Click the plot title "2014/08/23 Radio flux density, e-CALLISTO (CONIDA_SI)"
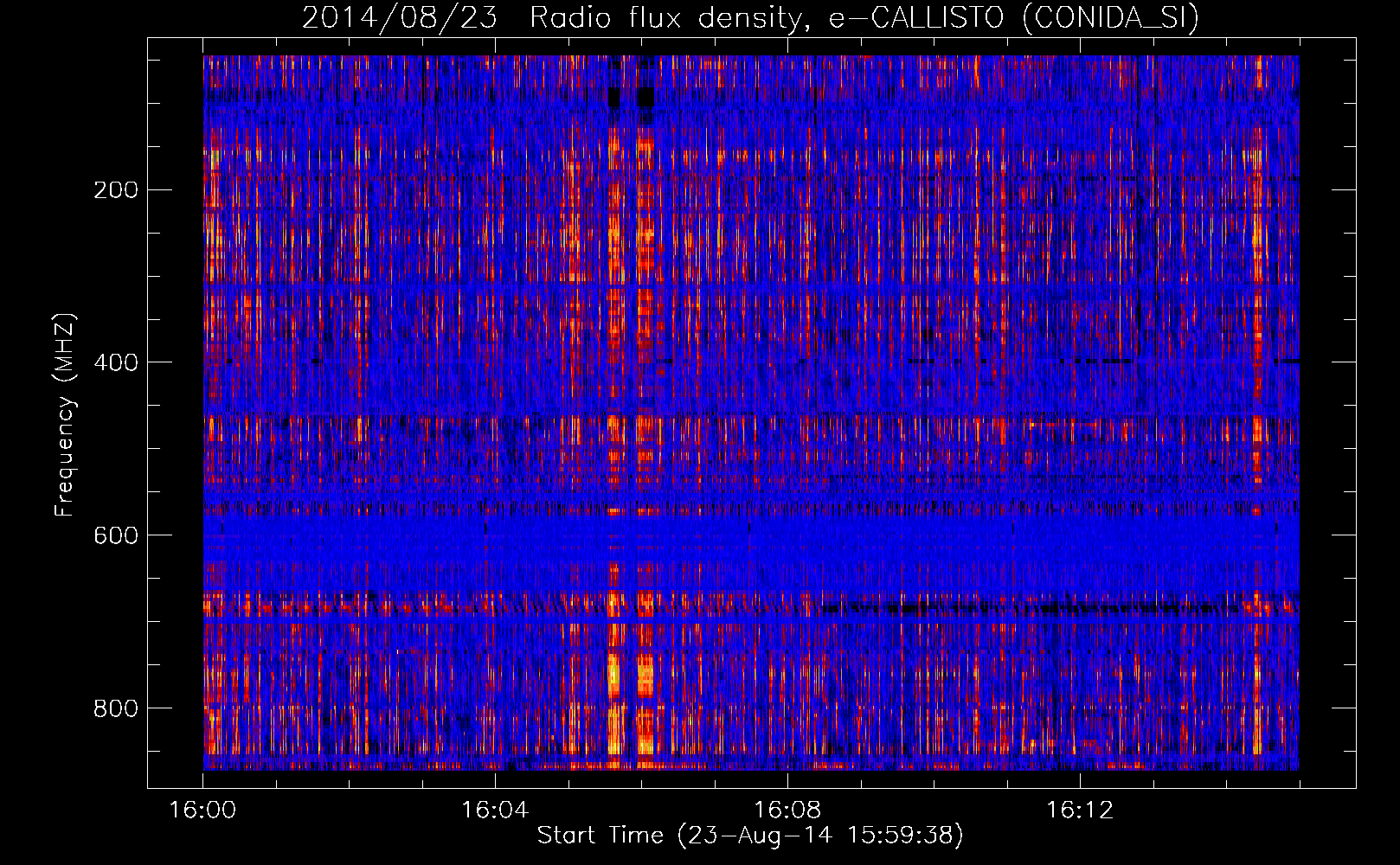Screen dimensions: 1400x865 [x=750, y=17]
